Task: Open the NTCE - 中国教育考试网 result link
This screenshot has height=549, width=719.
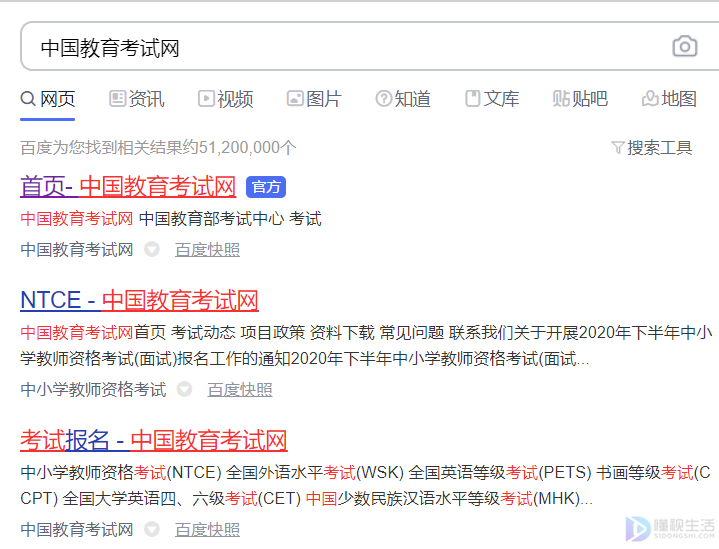Action: point(139,300)
